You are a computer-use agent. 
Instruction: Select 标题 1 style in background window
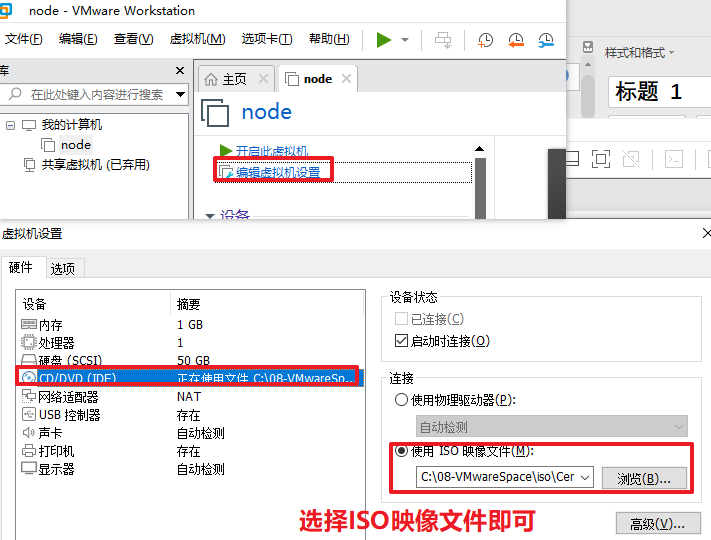659,92
